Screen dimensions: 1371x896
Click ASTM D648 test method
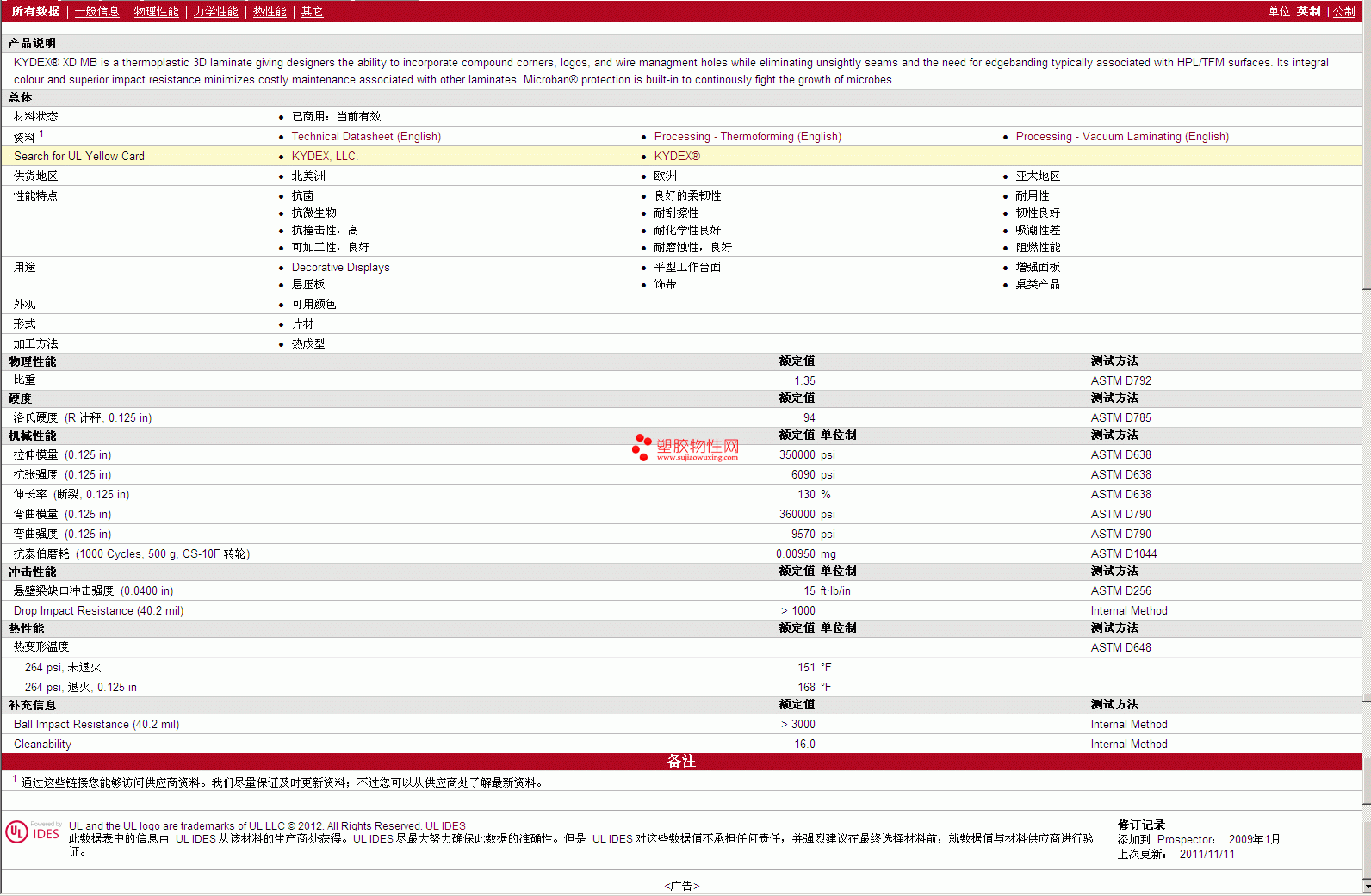point(1120,648)
